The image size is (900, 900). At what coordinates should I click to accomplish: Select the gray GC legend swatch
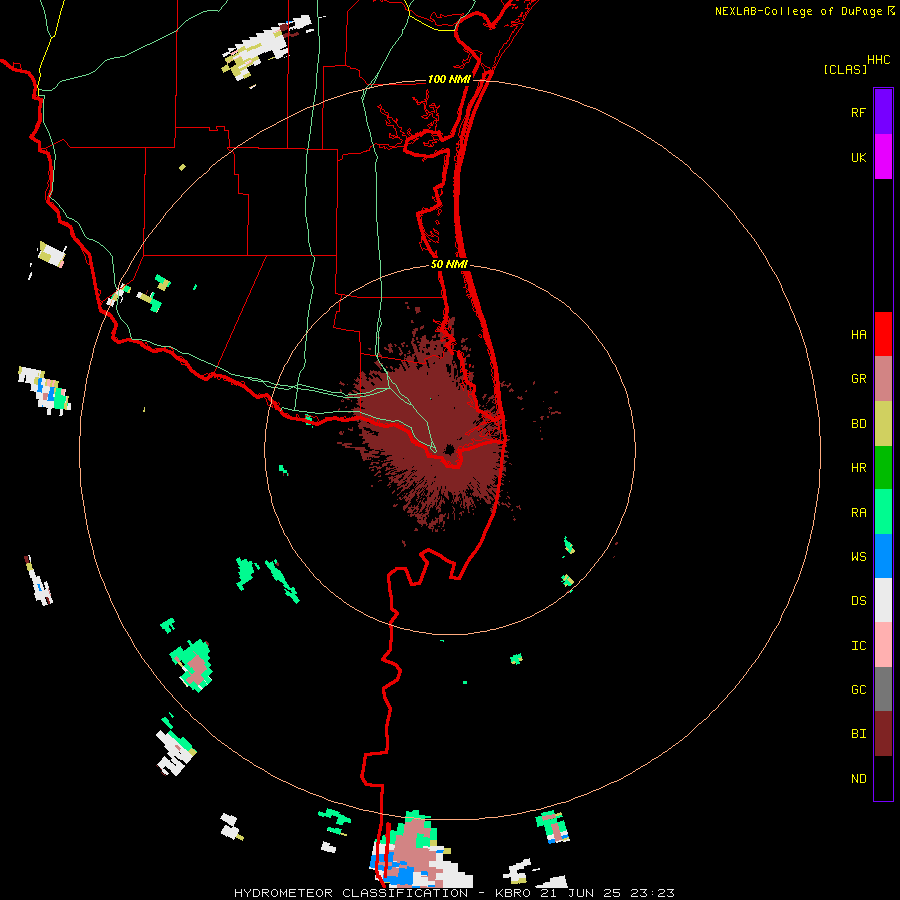[883, 689]
